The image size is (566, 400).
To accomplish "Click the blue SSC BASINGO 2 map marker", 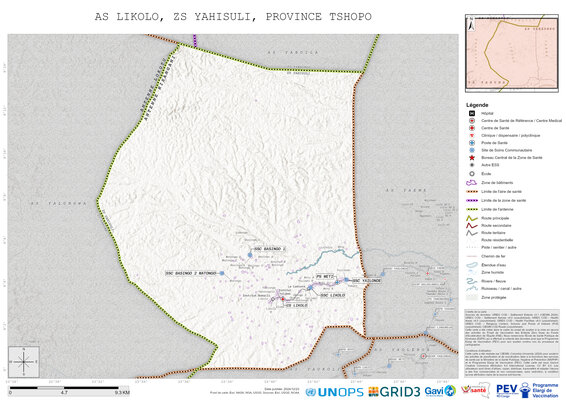I will click(250, 255).
